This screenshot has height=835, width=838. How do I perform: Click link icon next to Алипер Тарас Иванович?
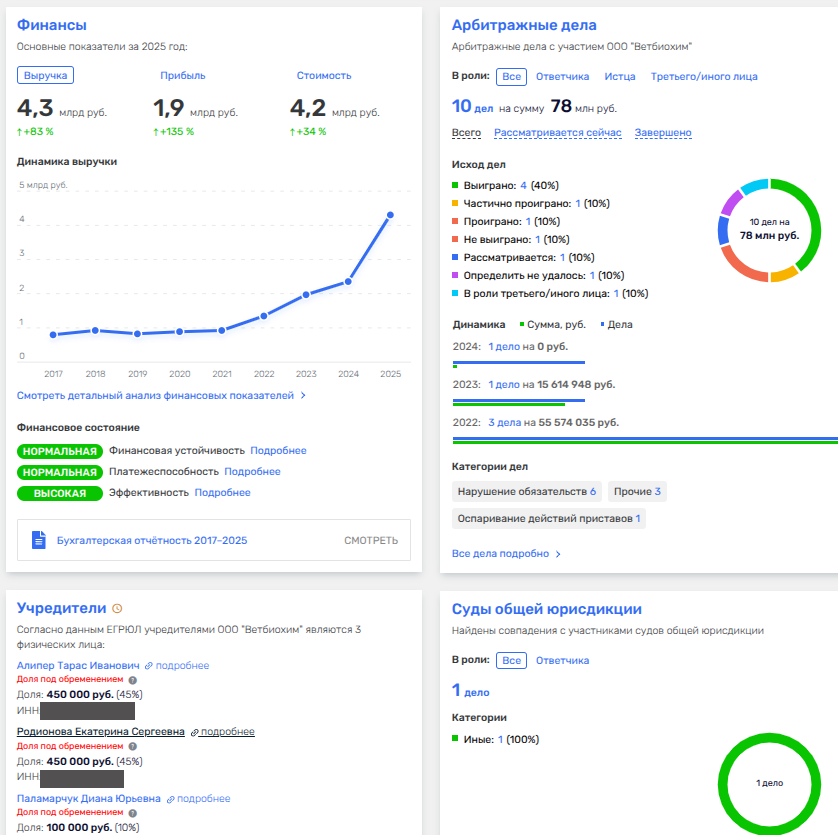[x=149, y=666]
